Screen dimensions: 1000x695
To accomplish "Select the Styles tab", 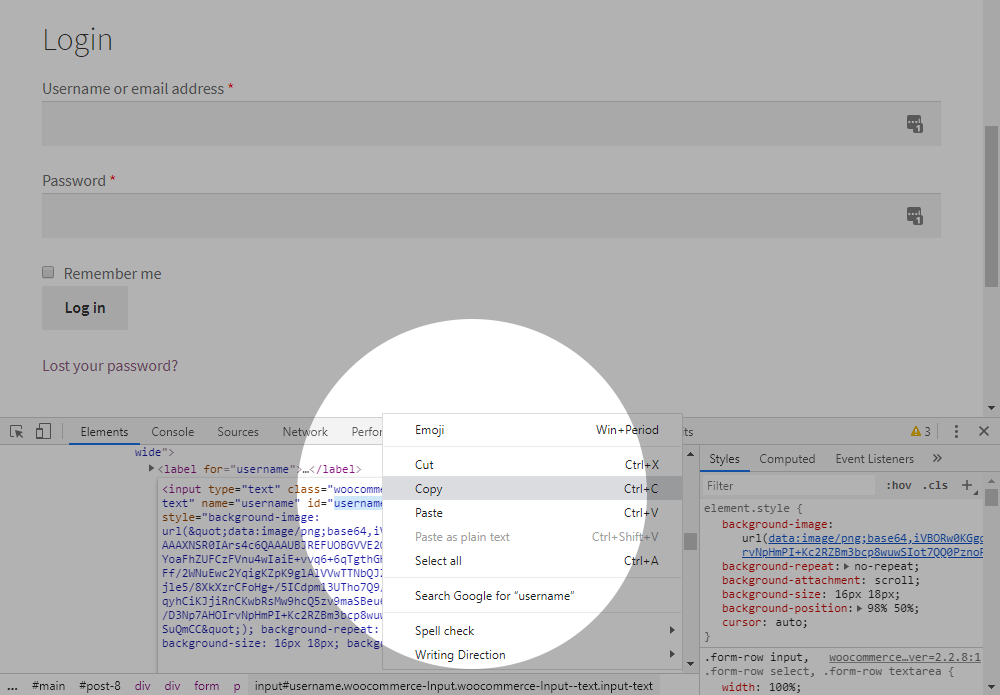I will (x=724, y=458).
